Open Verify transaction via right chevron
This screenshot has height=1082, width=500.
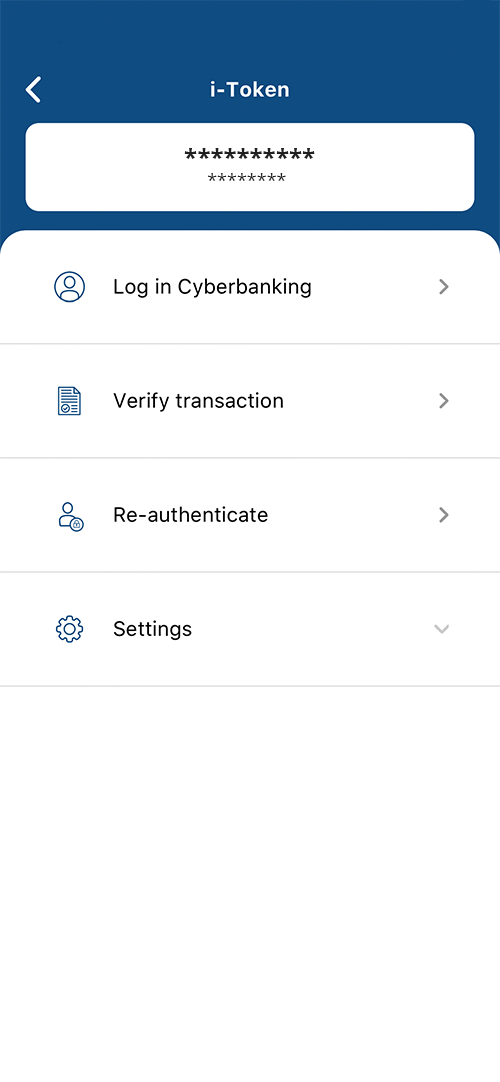pyautogui.click(x=443, y=401)
